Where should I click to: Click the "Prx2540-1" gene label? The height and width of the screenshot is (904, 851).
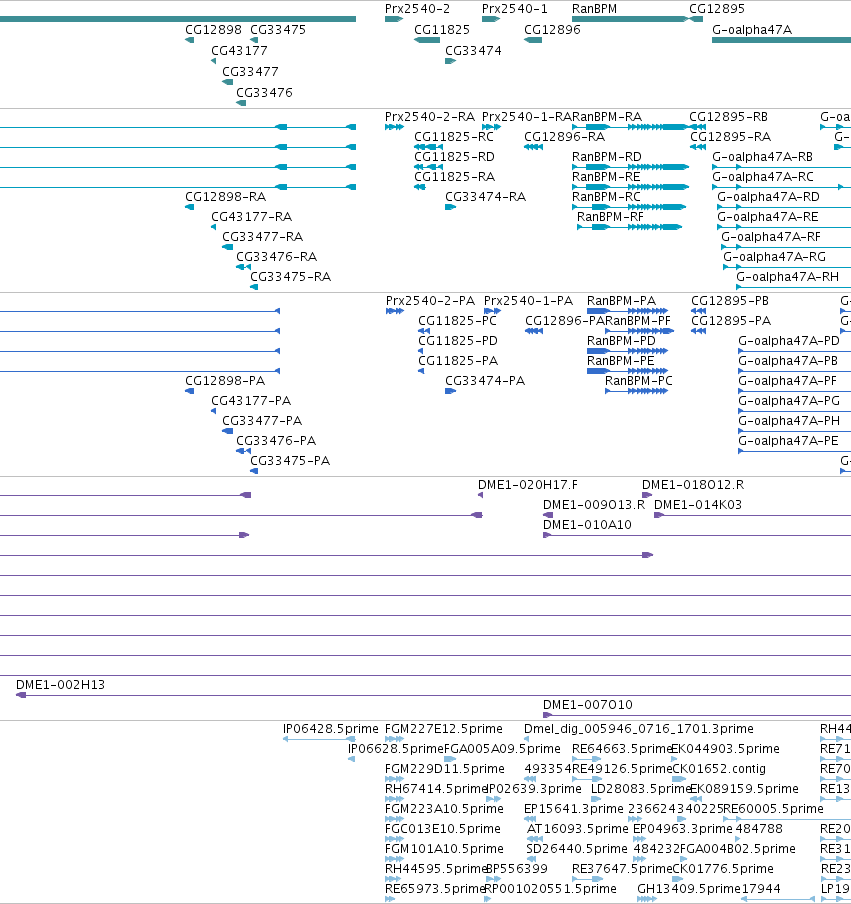tap(514, 9)
